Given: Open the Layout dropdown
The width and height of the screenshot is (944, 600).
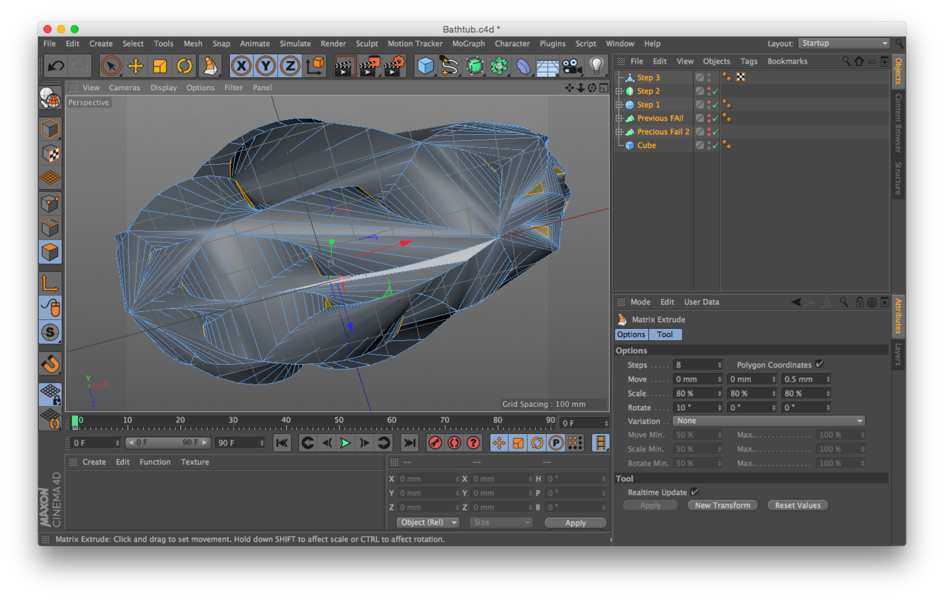Looking at the screenshot, I should (844, 43).
